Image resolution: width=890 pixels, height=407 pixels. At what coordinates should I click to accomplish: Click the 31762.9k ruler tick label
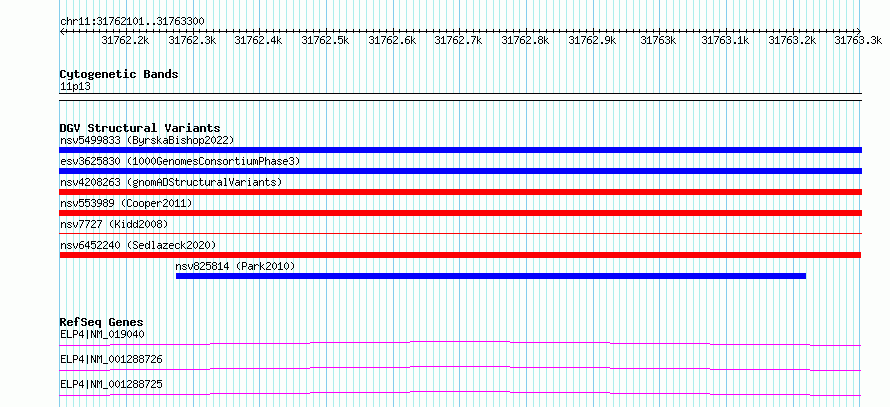[593, 40]
